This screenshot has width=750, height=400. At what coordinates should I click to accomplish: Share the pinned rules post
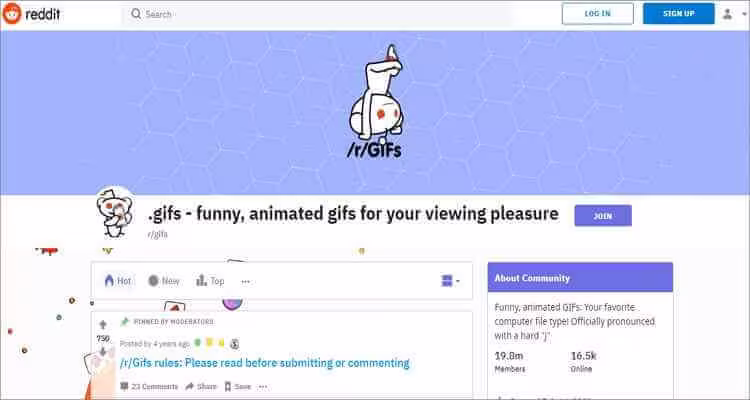(x=201, y=386)
